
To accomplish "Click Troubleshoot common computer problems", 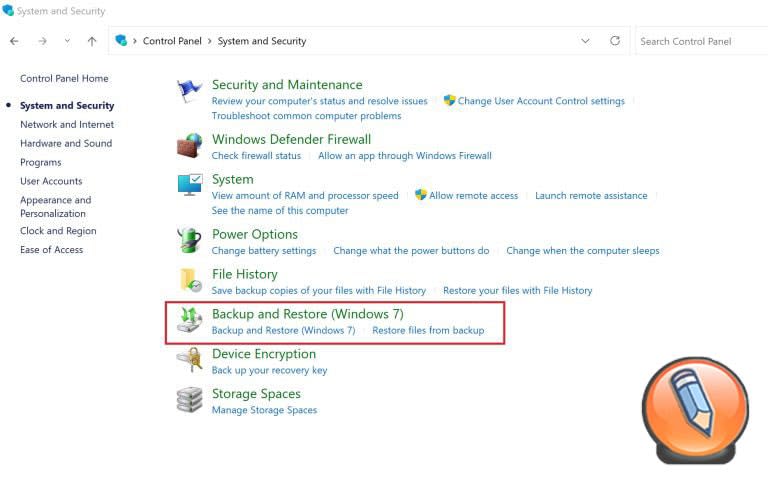I will click(x=307, y=116).
